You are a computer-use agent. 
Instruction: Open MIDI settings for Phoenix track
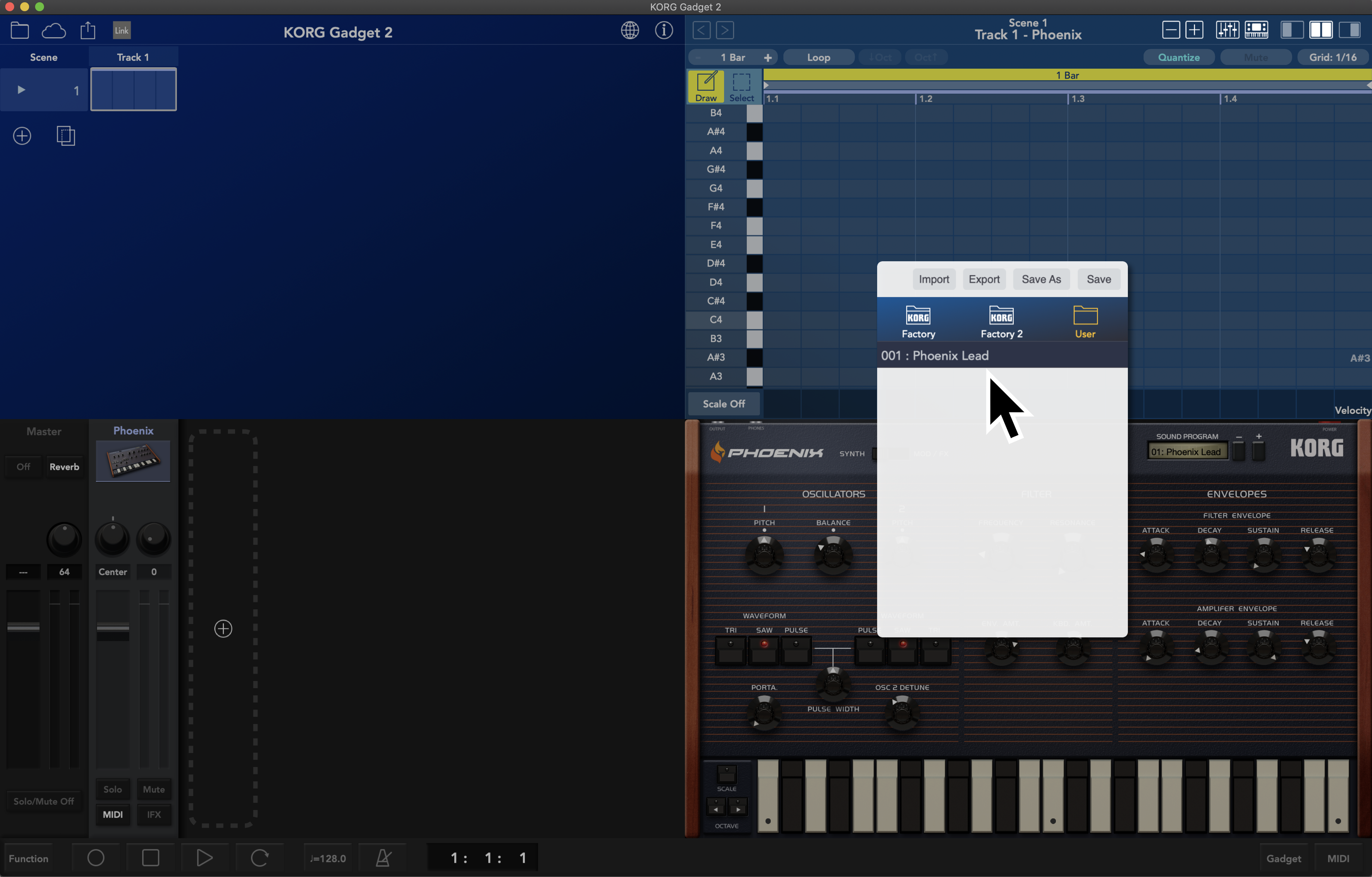point(112,814)
